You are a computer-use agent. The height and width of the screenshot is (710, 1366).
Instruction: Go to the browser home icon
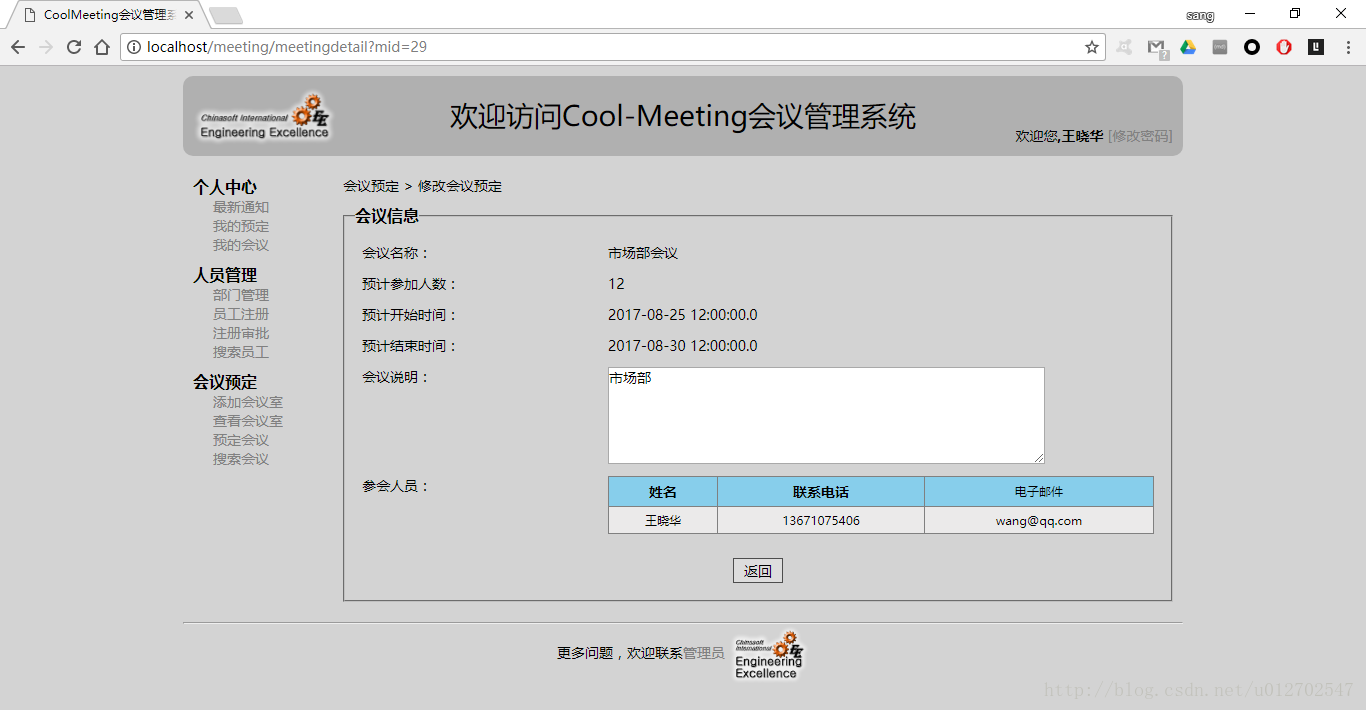(x=102, y=47)
